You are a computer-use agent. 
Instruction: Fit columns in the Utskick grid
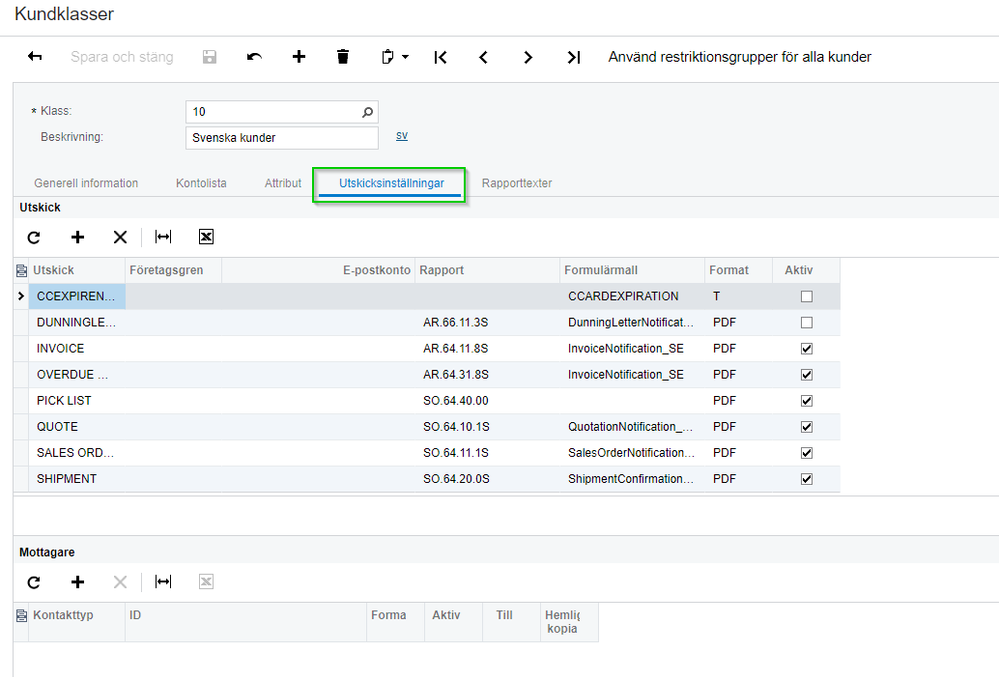tap(163, 237)
